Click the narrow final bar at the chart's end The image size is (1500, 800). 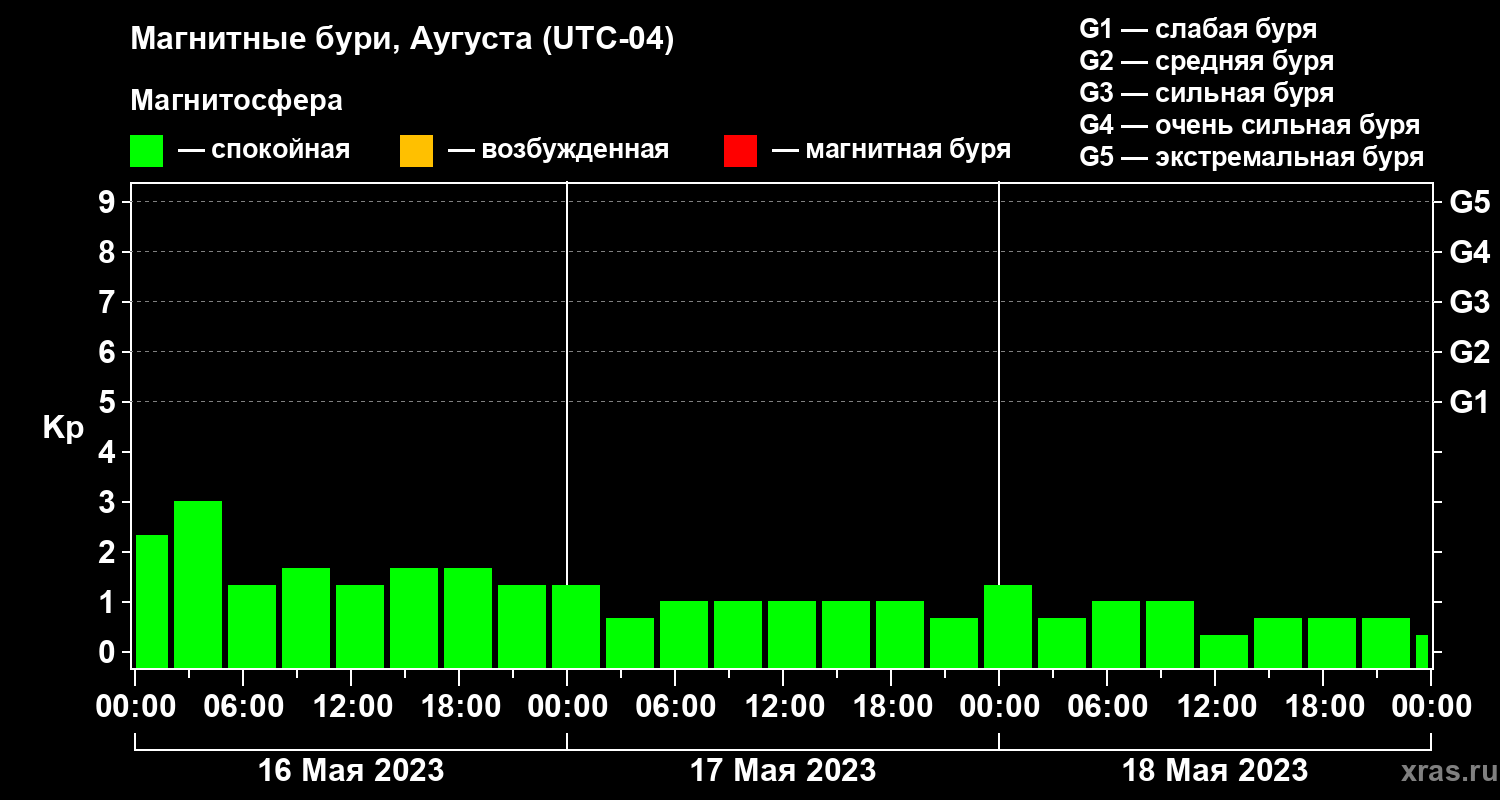click(x=1422, y=651)
